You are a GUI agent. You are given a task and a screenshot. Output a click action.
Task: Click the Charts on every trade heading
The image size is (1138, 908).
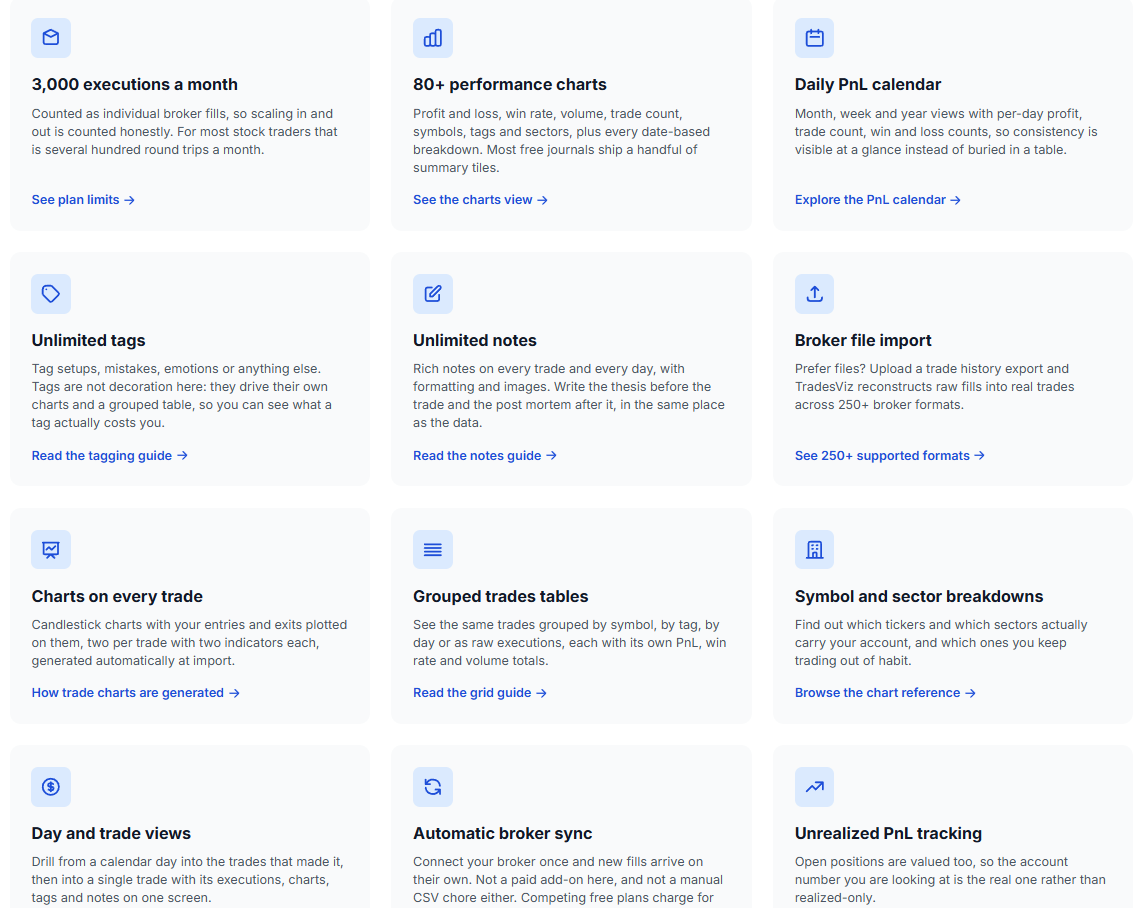point(117,597)
